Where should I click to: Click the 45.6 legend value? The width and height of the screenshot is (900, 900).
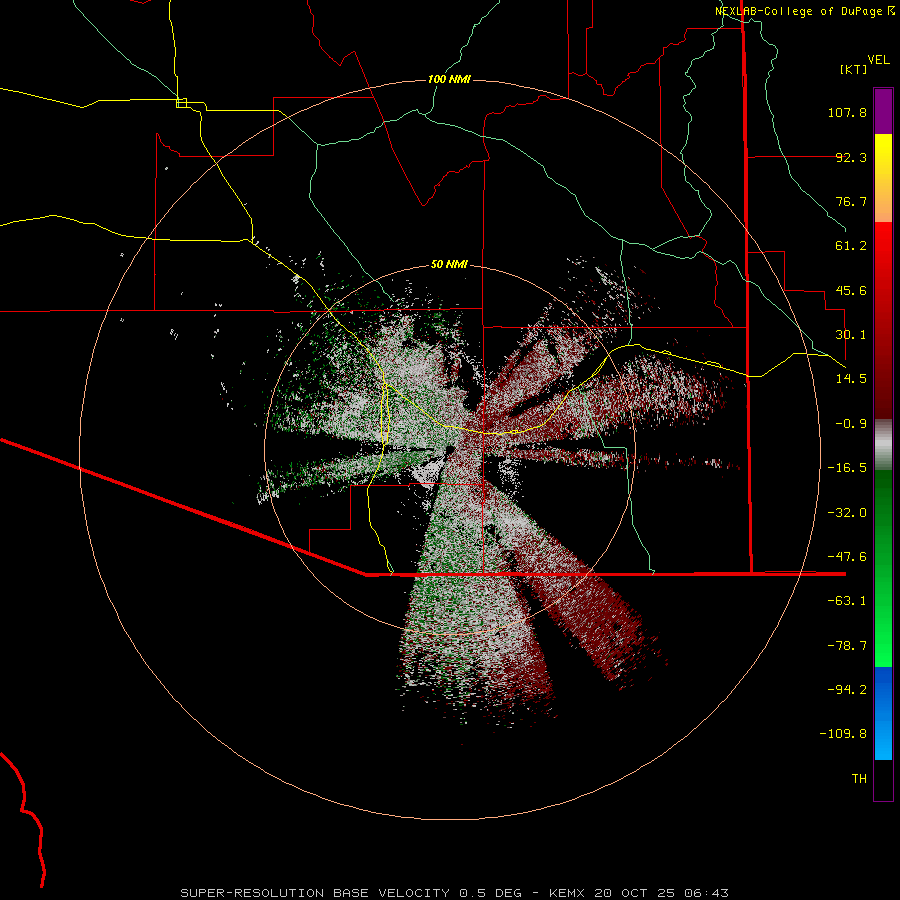pyautogui.click(x=851, y=290)
